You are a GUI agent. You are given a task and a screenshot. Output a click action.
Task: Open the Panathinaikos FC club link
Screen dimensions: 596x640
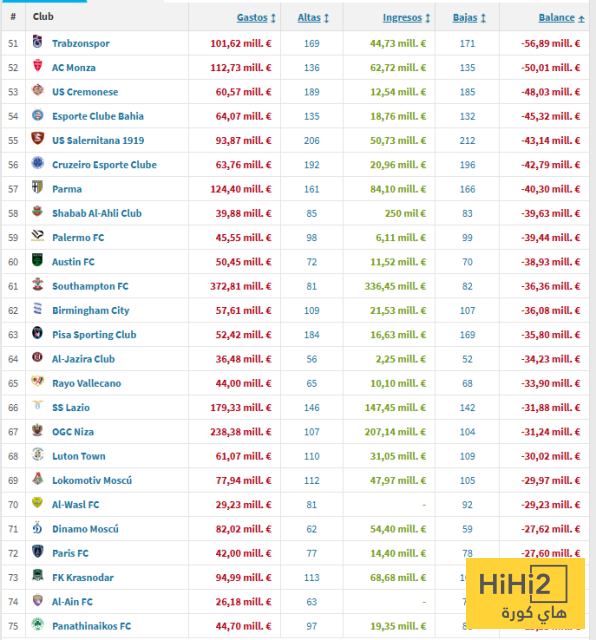pyautogui.click(x=92, y=626)
